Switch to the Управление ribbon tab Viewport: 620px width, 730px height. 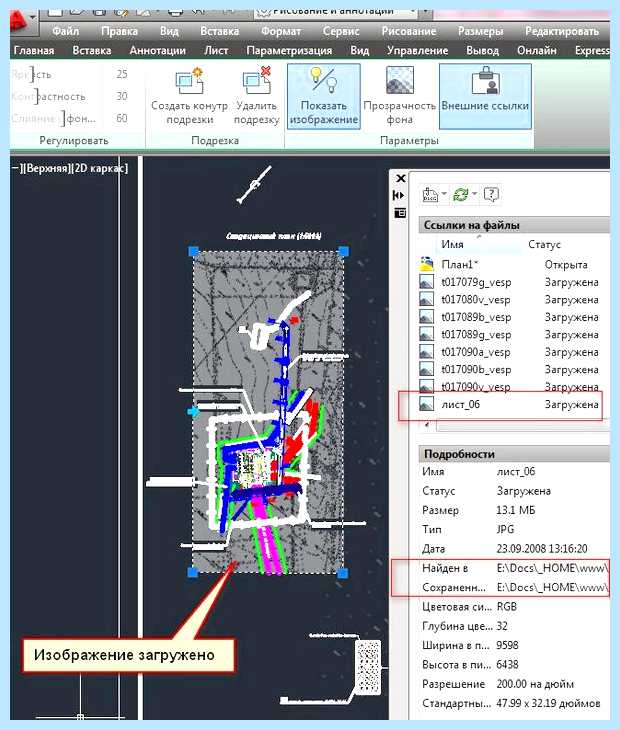417,50
